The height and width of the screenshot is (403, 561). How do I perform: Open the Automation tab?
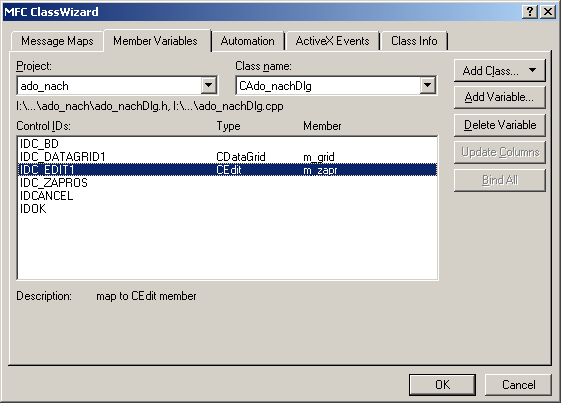[248, 41]
